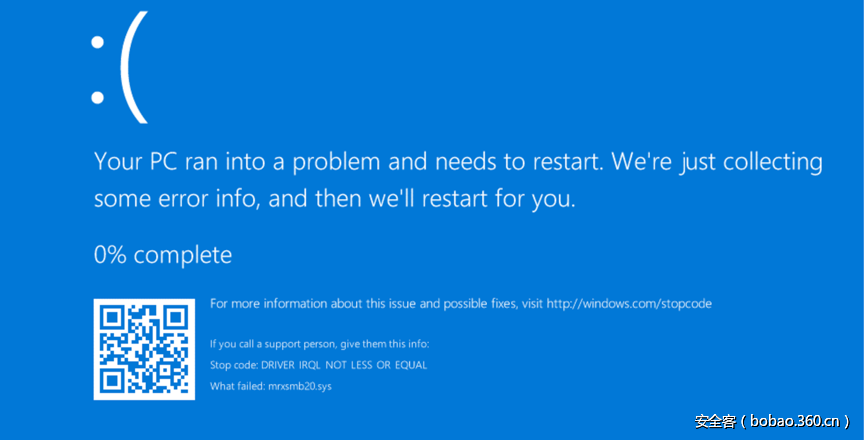Click the "Stop code:" label
Viewport: 865px width, 440px height.
(236, 365)
